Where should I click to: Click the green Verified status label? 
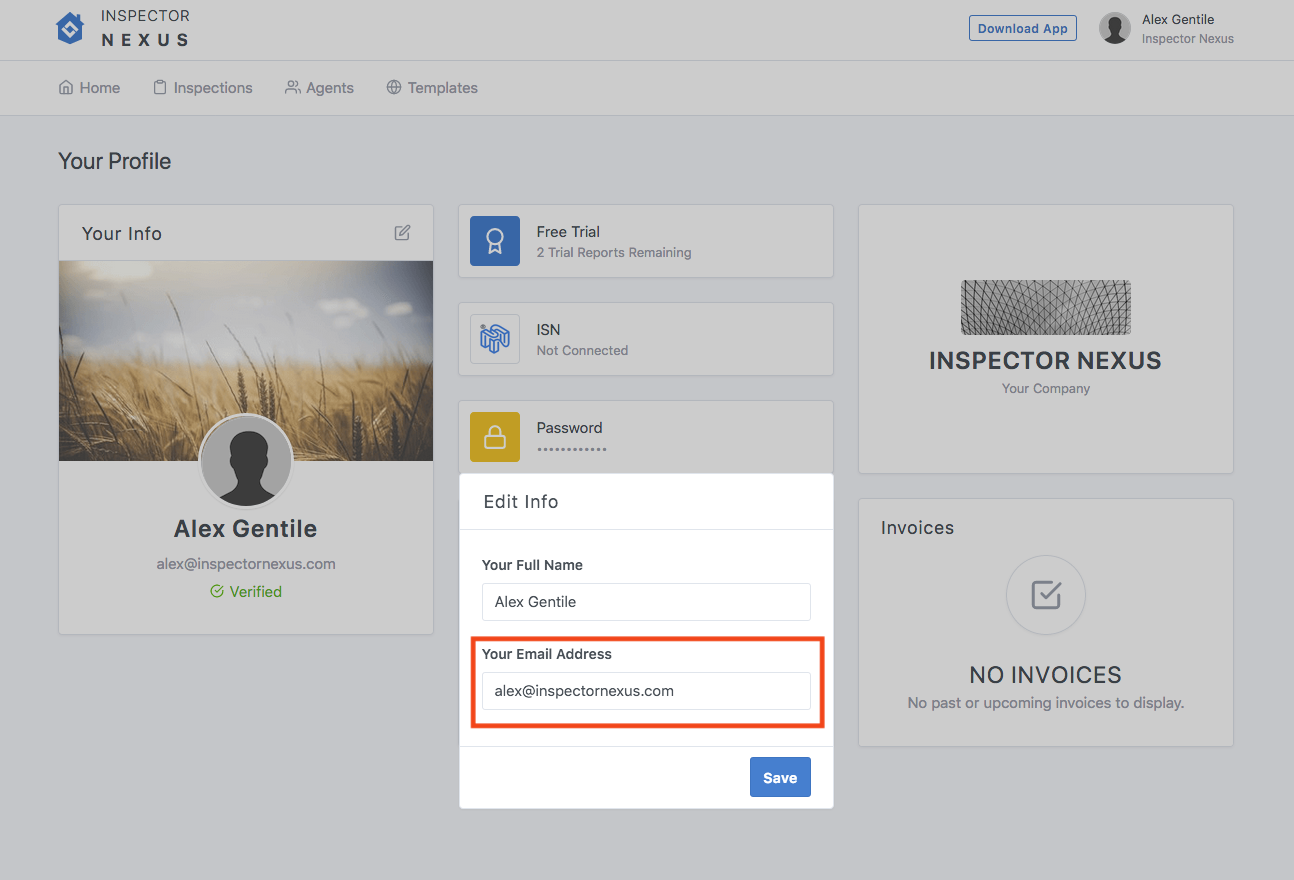(x=246, y=592)
